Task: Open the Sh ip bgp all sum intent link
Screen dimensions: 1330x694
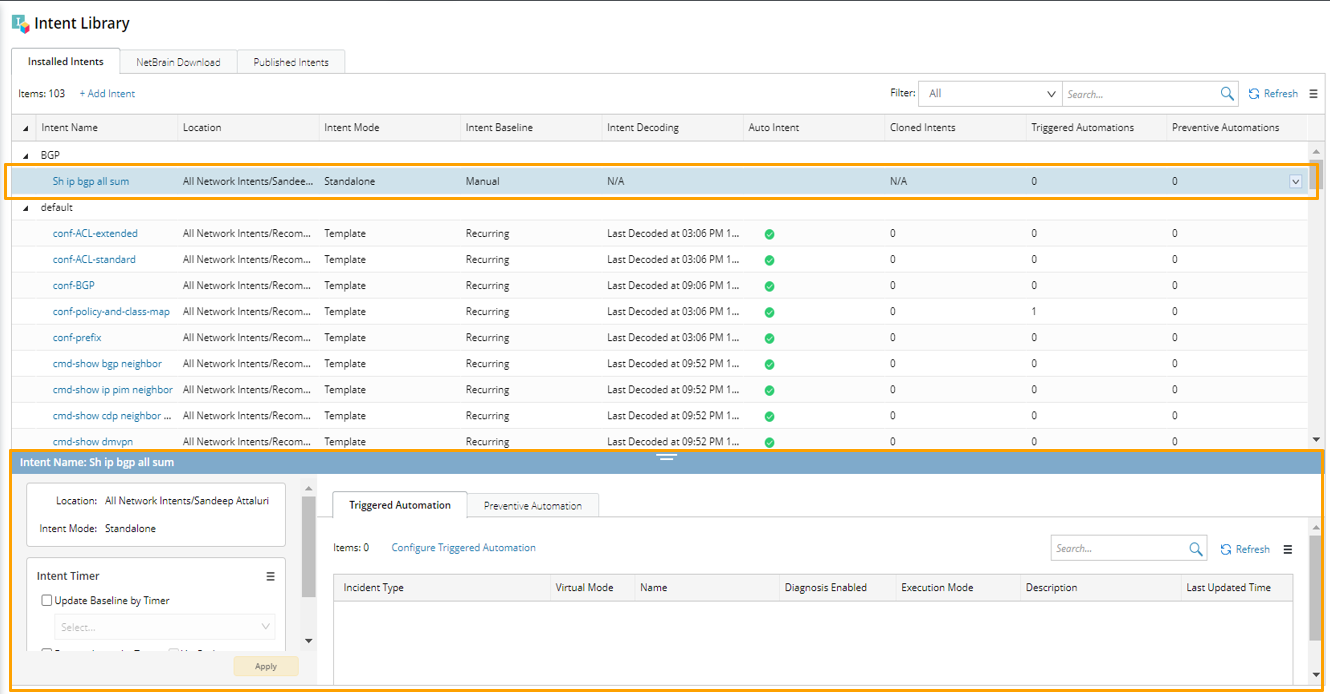Action: [x=91, y=182]
